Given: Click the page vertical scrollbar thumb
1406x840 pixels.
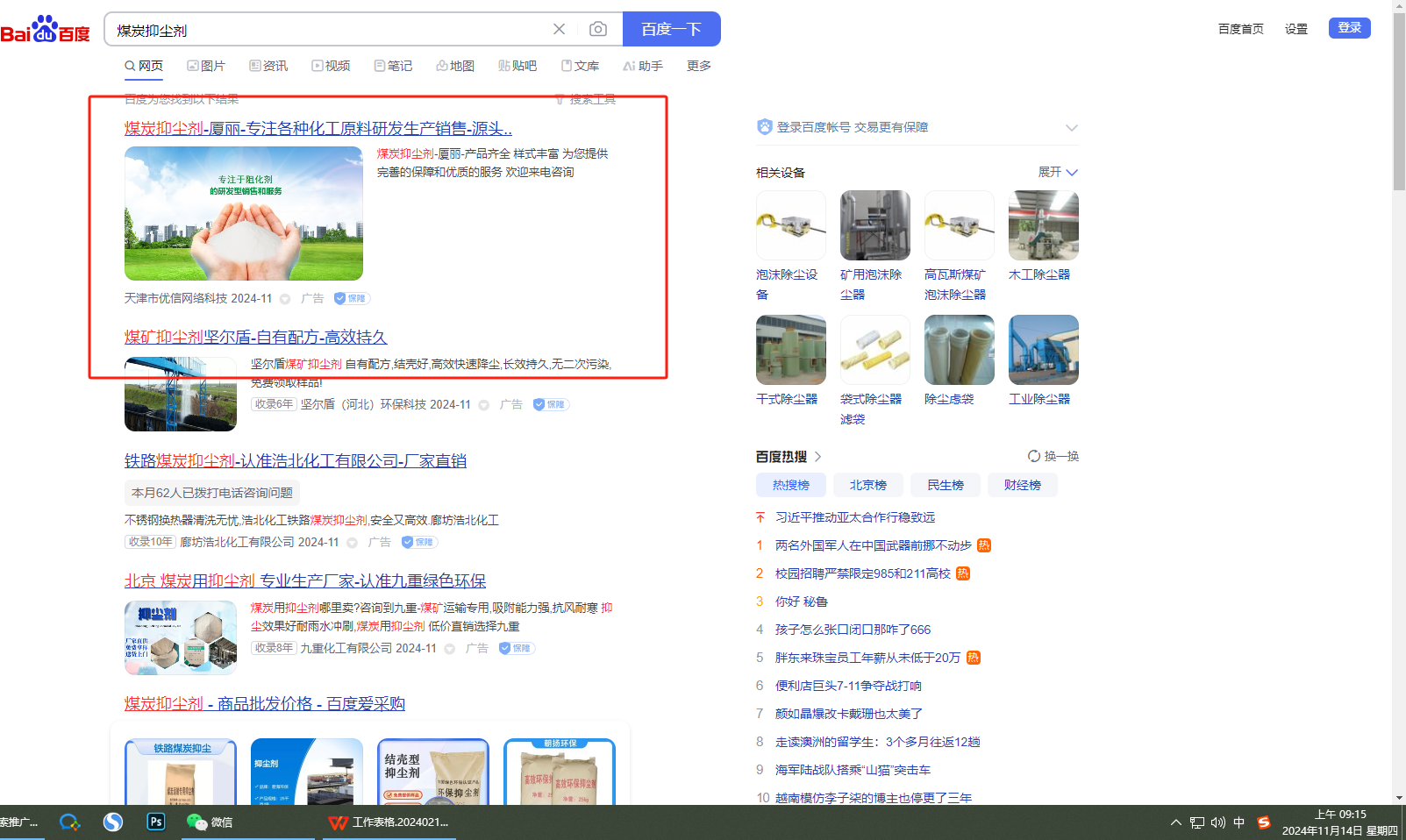Looking at the screenshot, I should pos(1399,101).
